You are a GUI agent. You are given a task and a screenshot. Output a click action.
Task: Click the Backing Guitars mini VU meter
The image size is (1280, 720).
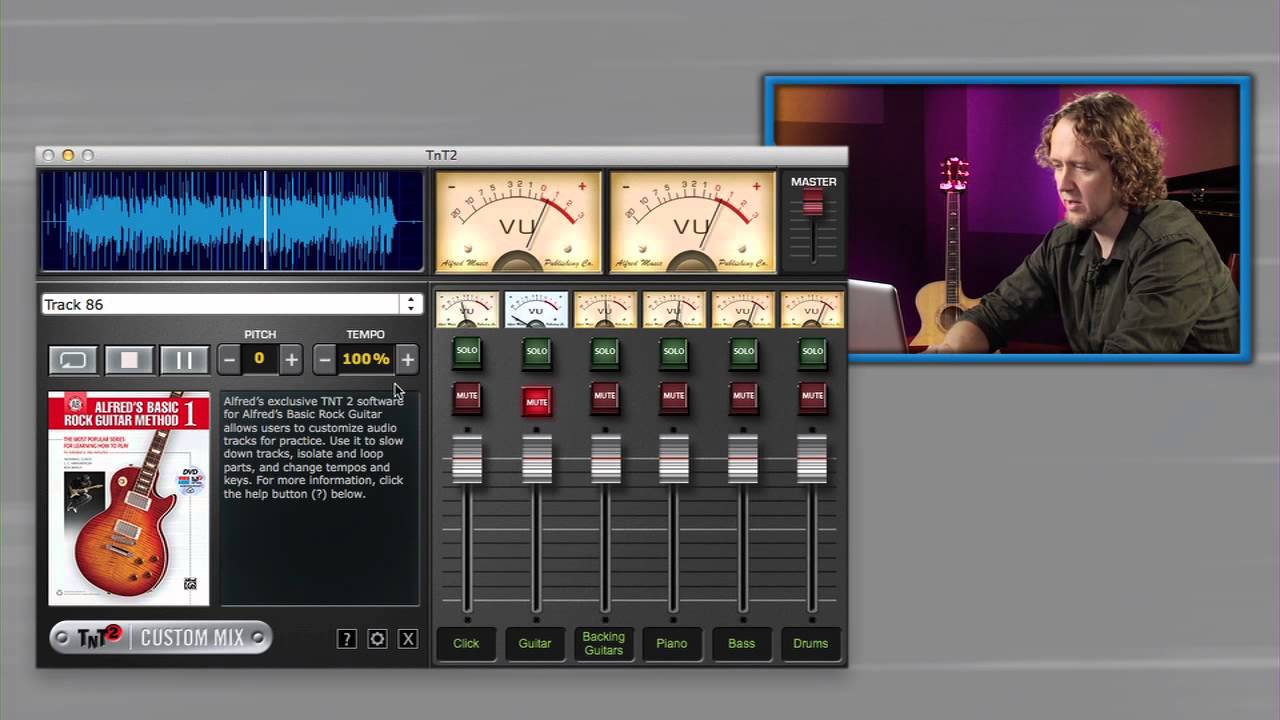605,310
